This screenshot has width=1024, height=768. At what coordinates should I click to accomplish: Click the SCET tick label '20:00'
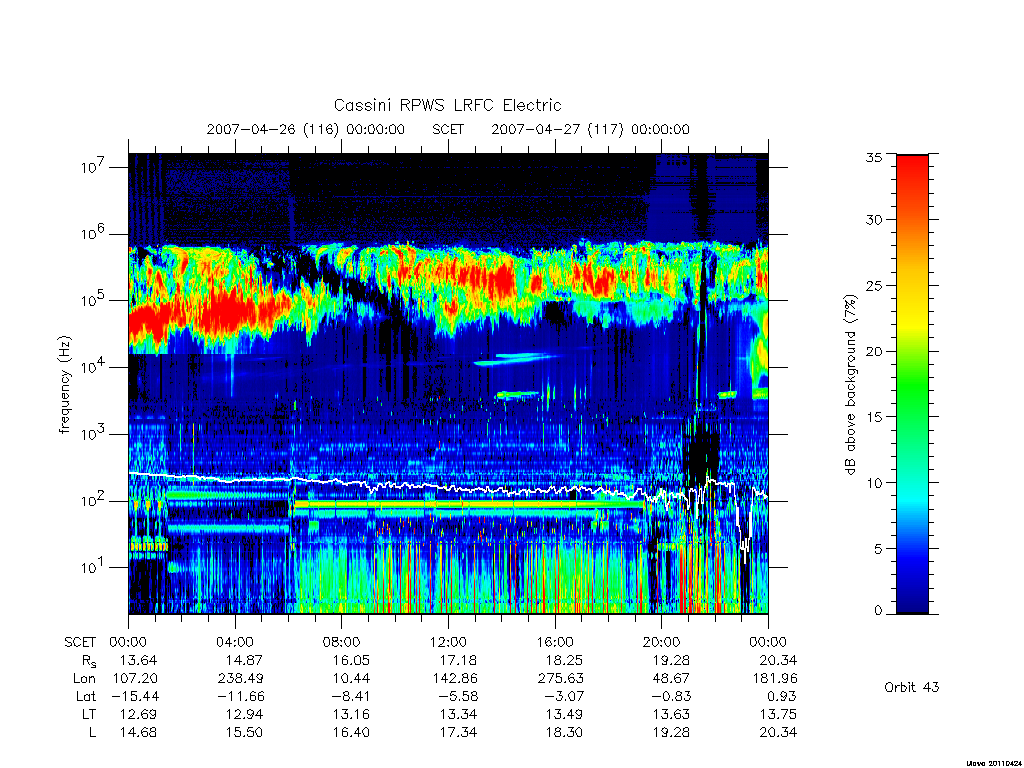click(662, 642)
